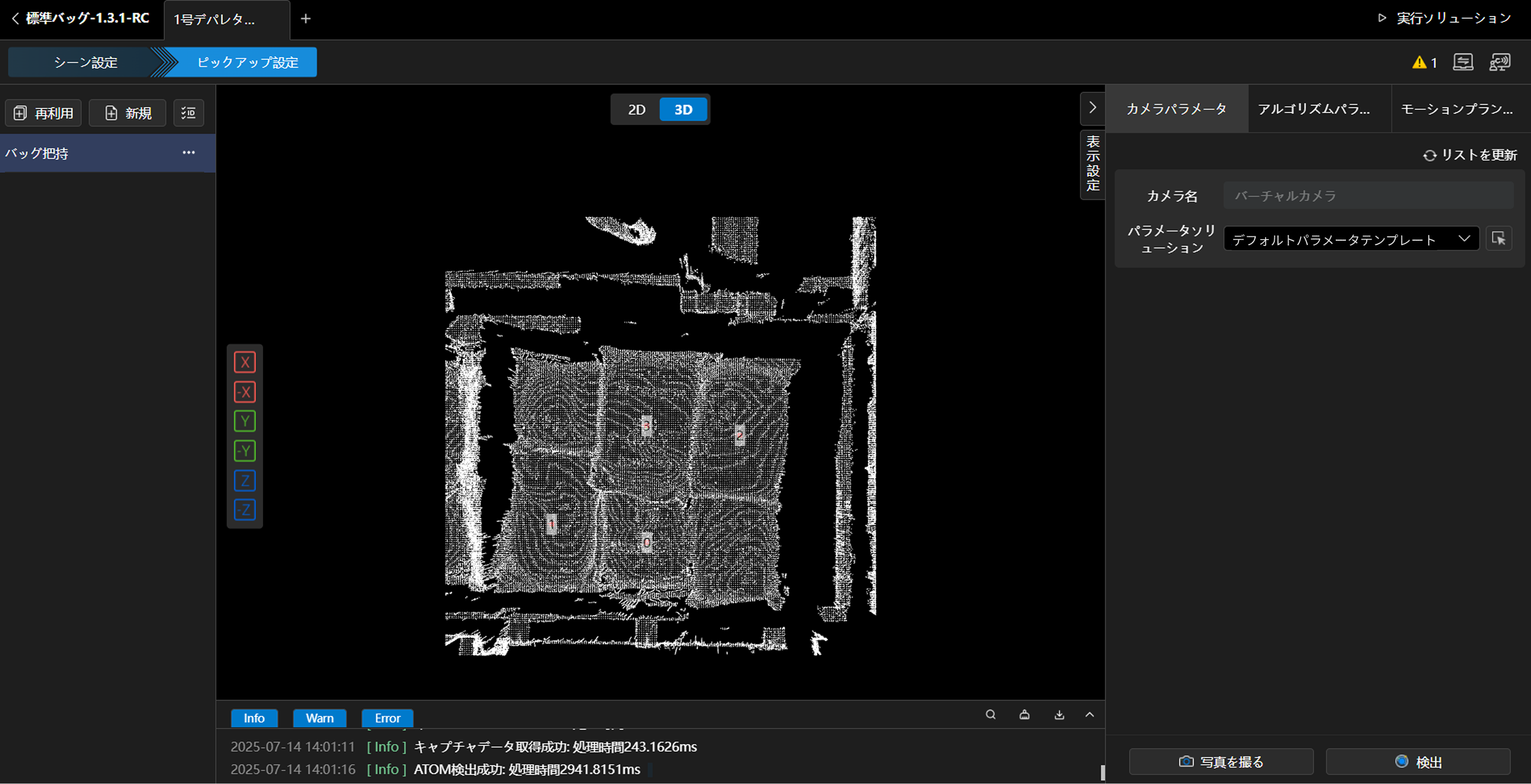Clear the log with the eraser icon
The width and height of the screenshot is (1531, 784).
[1024, 714]
